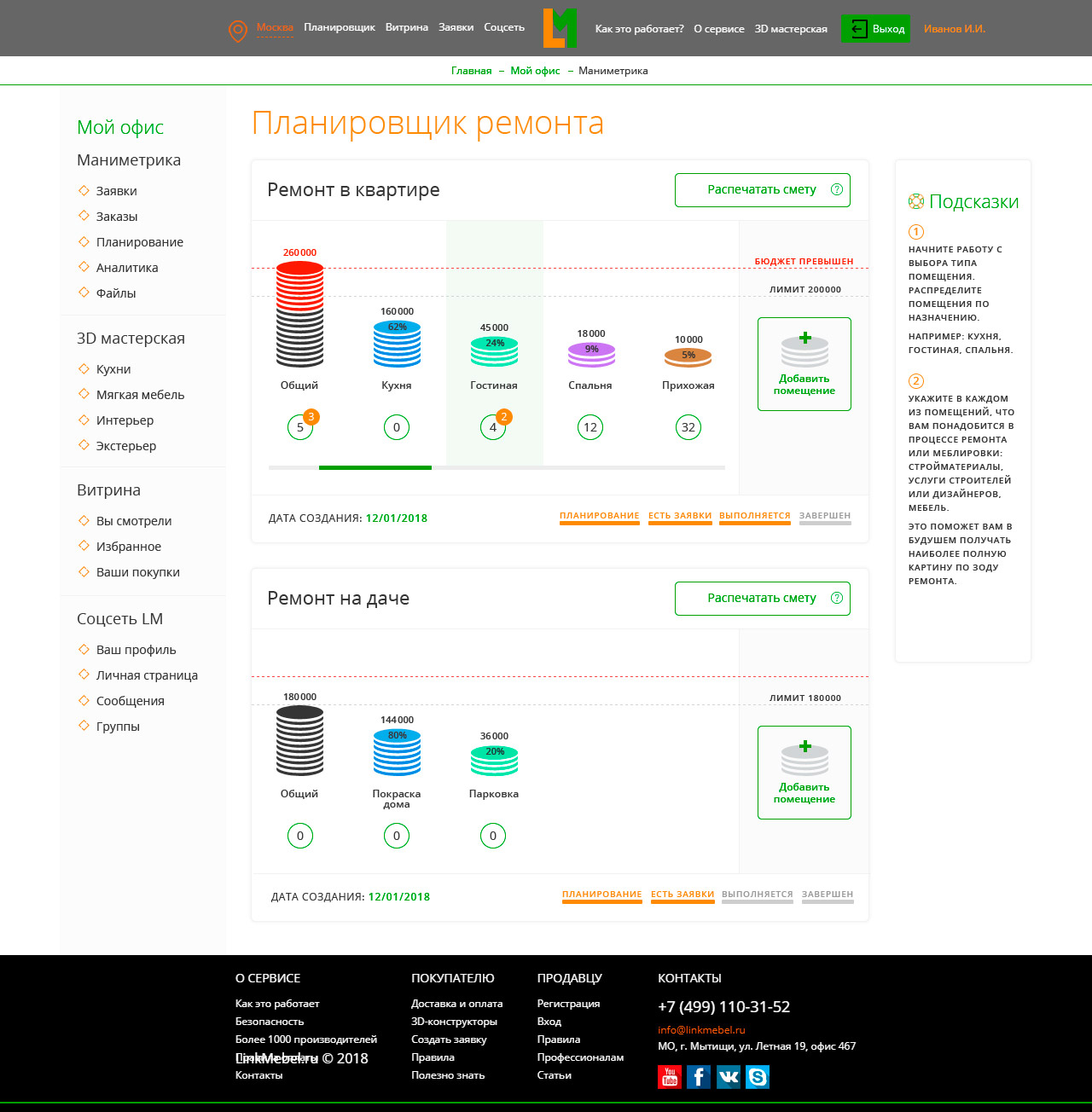The height and width of the screenshot is (1112, 1092).
Task: Open user profile Иванов И.И.
Action: click(955, 28)
